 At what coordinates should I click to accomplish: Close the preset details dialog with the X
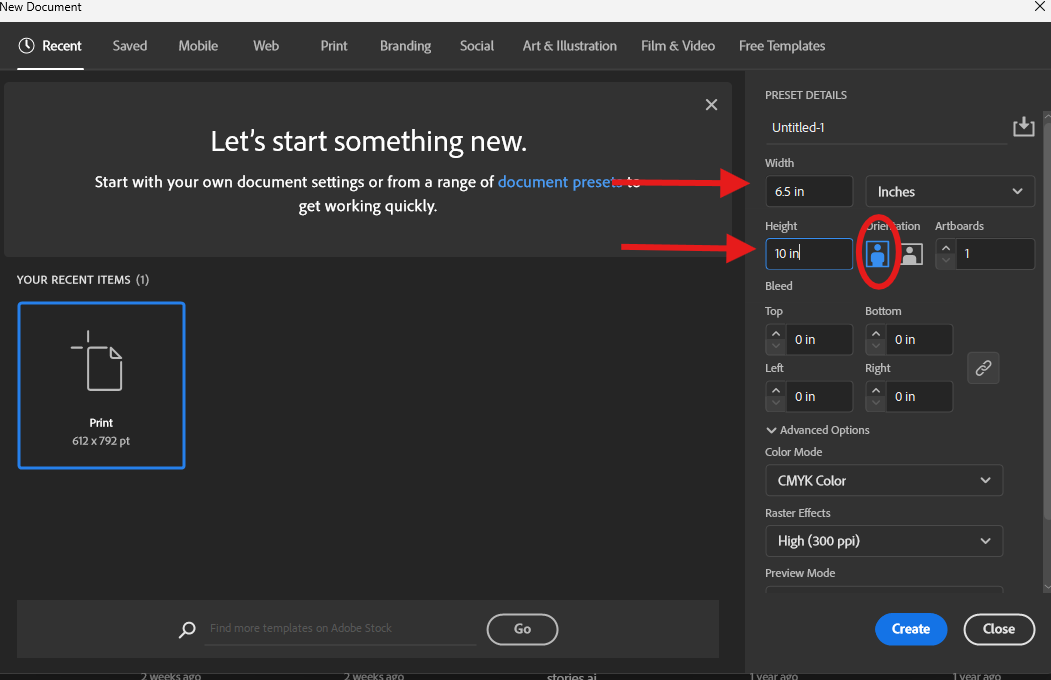pyautogui.click(x=711, y=104)
